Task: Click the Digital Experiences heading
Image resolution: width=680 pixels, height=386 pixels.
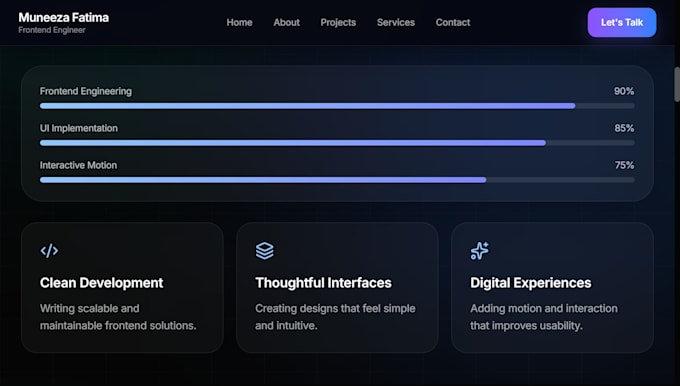Action: click(x=530, y=283)
